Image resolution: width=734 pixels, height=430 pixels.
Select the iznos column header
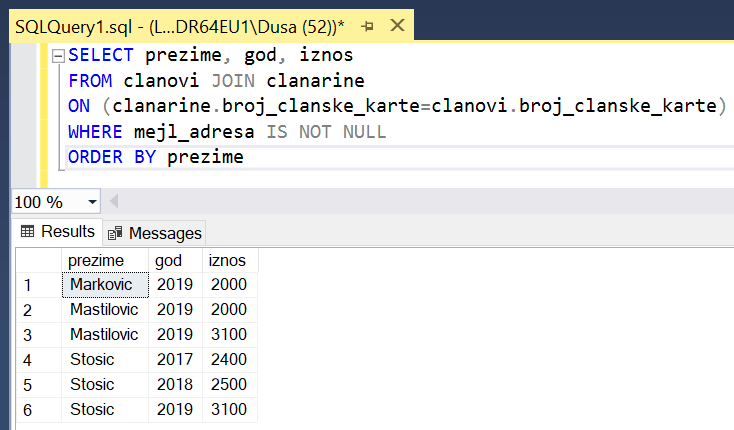point(228,260)
